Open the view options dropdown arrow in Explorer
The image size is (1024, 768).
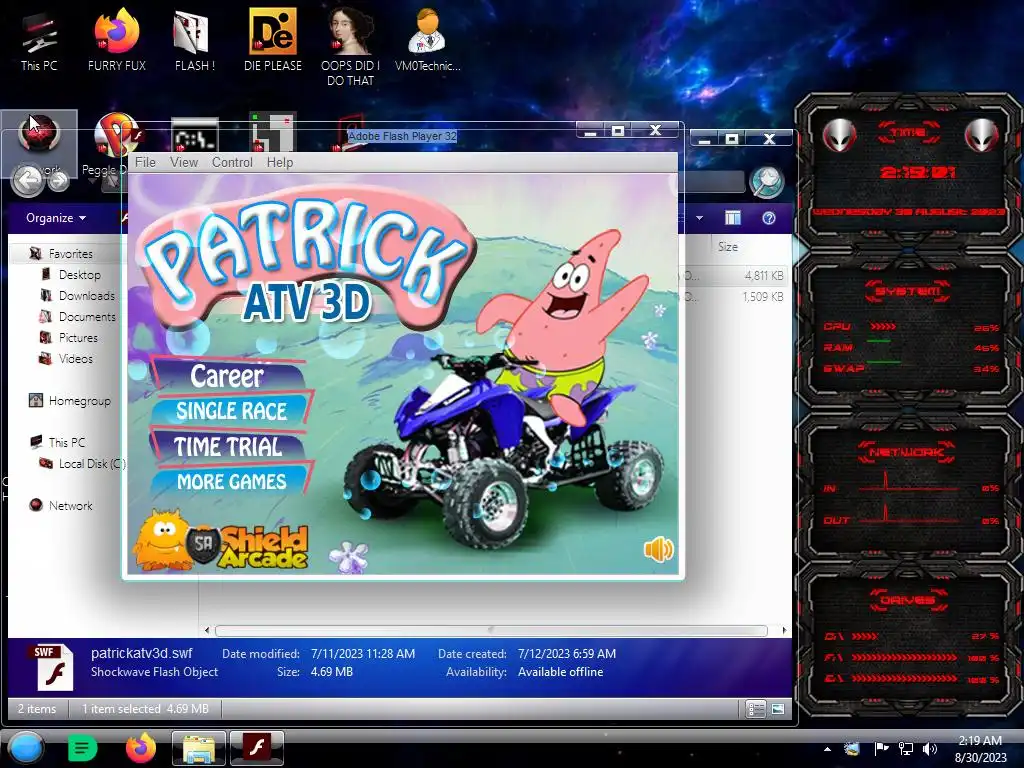click(699, 218)
